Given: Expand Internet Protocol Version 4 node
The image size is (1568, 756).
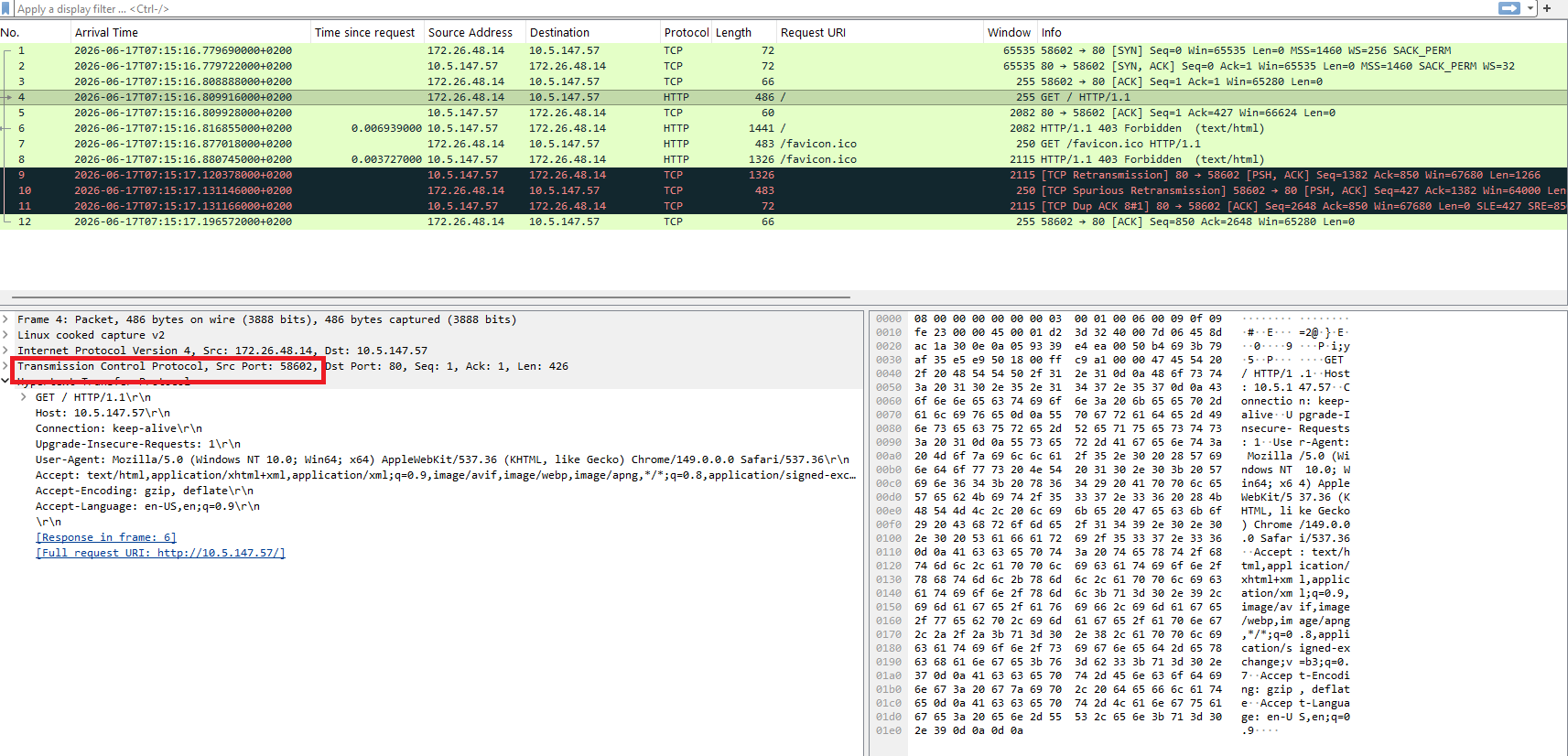Looking at the screenshot, I should point(5,351).
